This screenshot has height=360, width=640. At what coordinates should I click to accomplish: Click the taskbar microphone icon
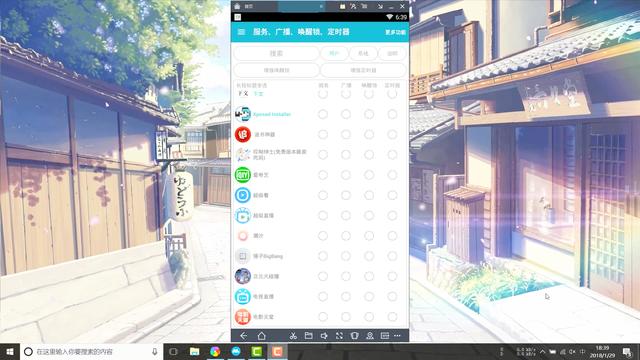tap(155, 351)
